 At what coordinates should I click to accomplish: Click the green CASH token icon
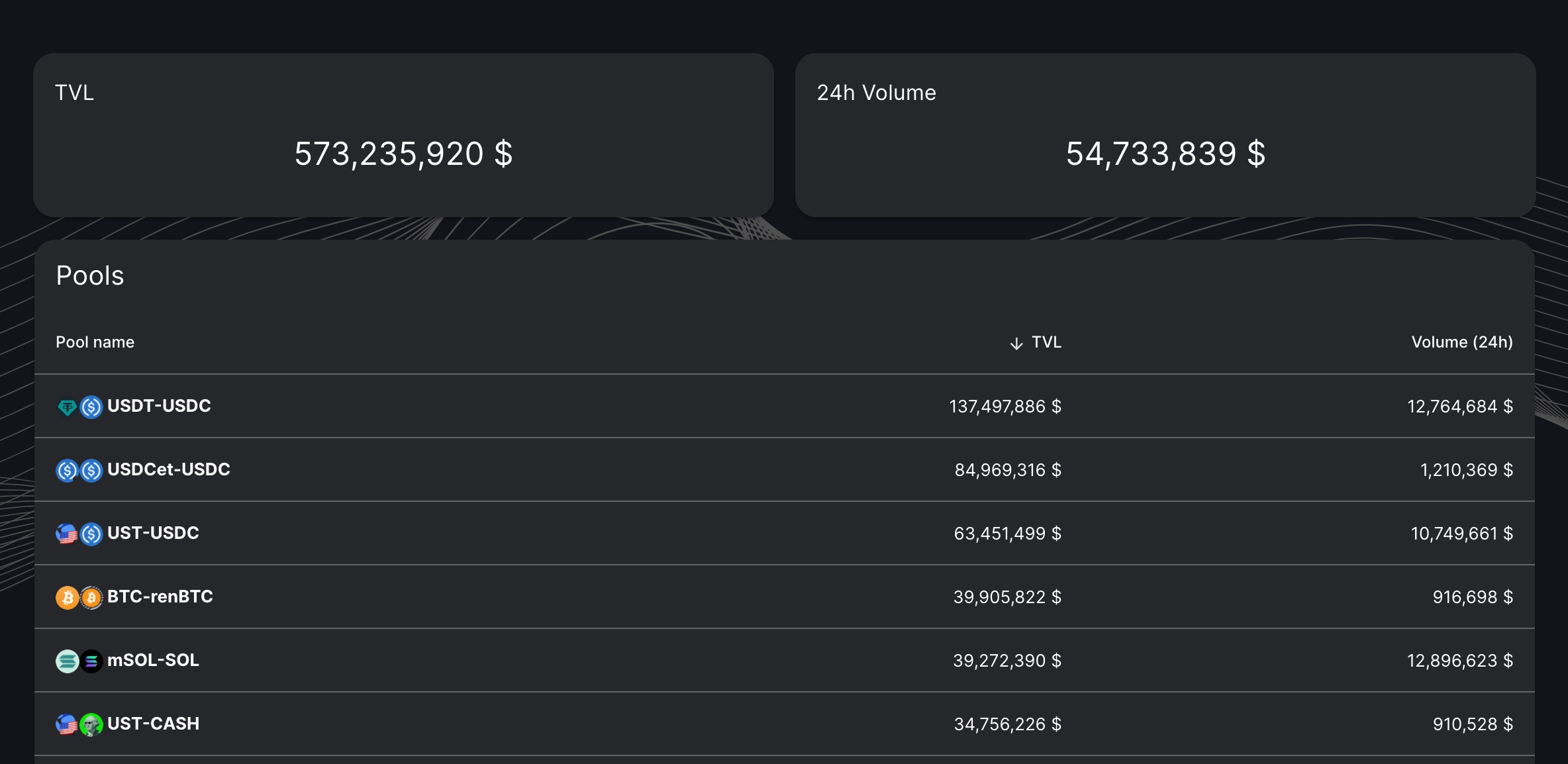pyautogui.click(x=91, y=724)
